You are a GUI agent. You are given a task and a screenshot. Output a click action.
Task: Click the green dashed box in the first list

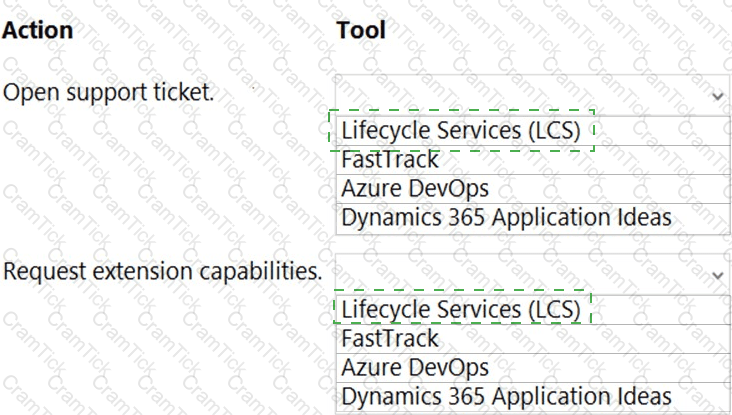[462, 130]
